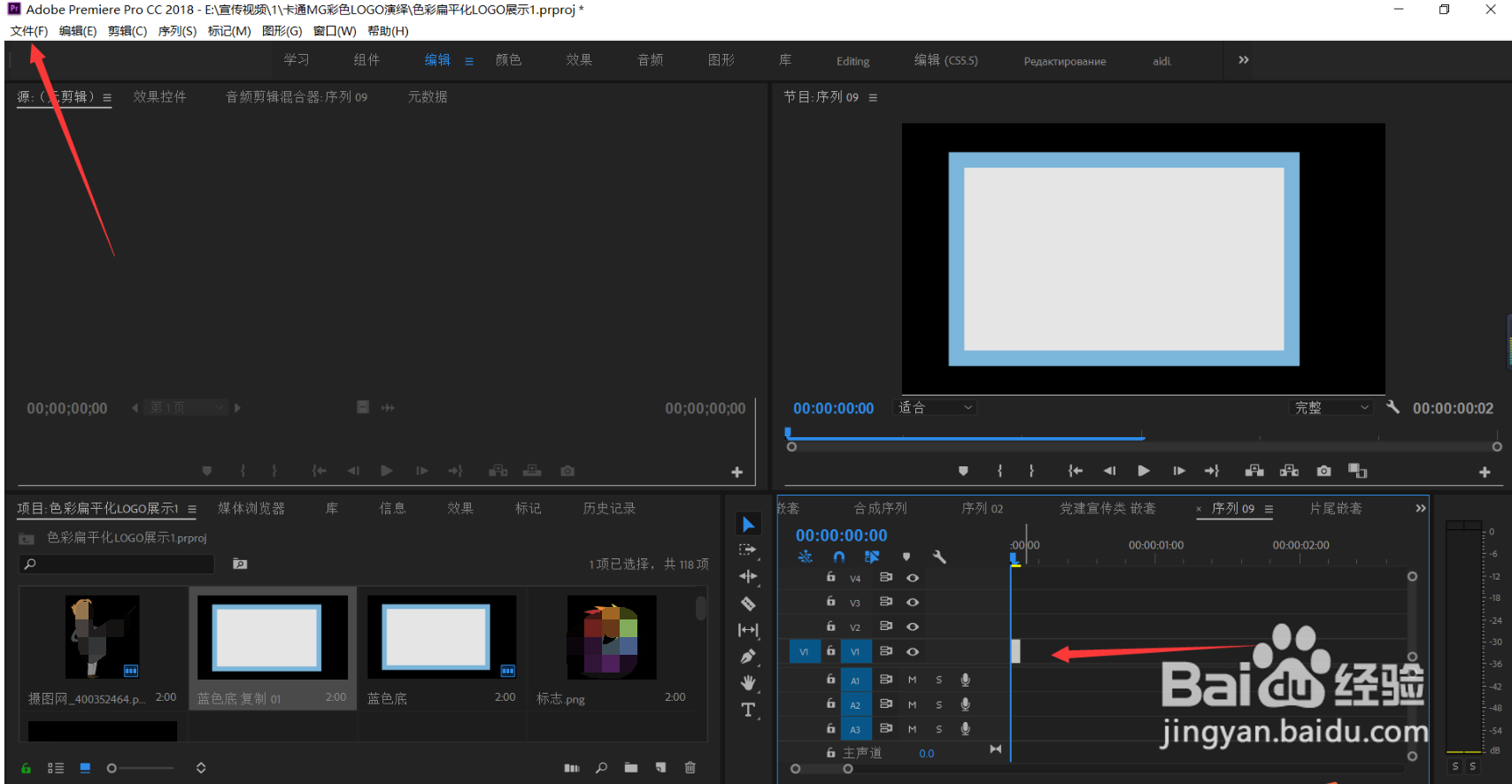This screenshot has width=1512, height=784.
Task: Open source panel menu icon
Action: point(107,97)
